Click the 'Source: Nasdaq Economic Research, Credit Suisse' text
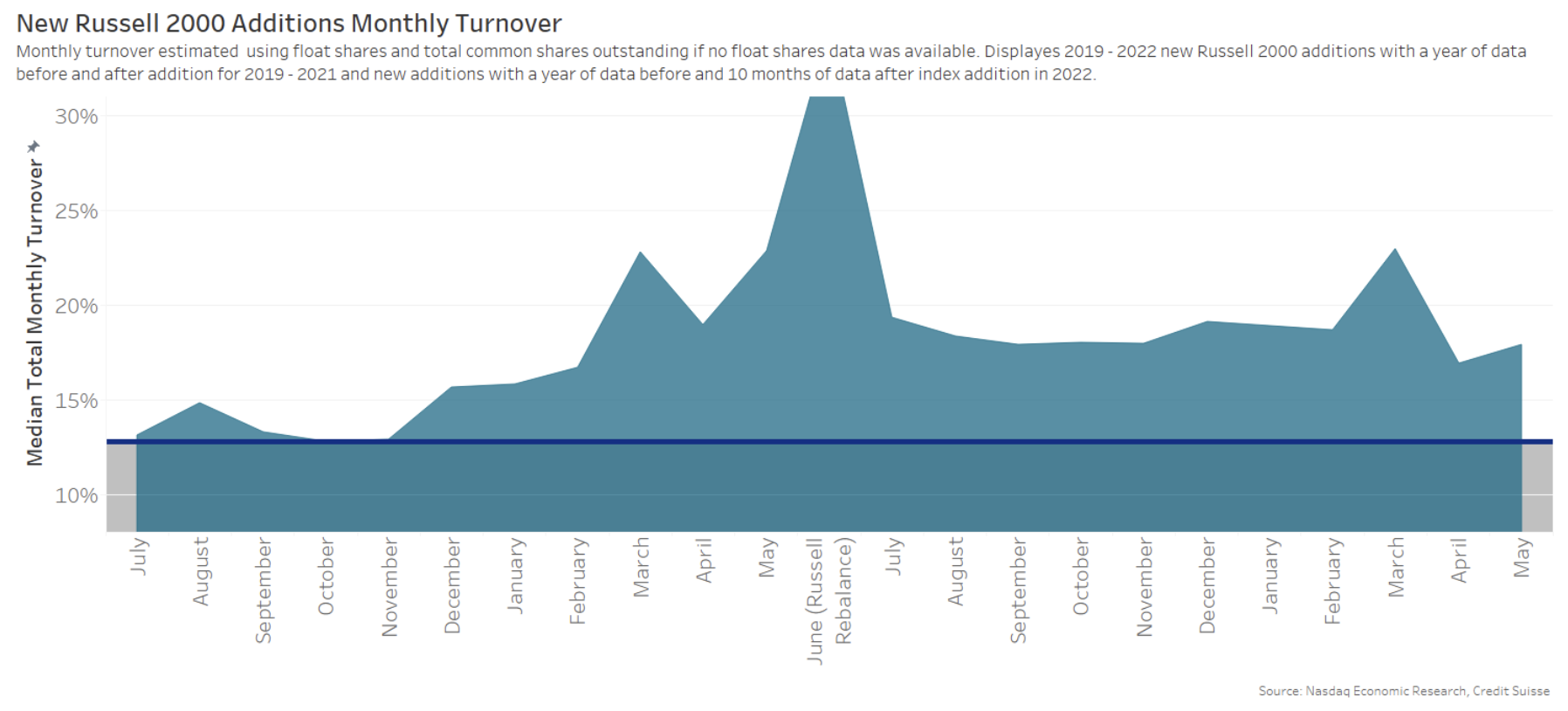 point(1403,691)
